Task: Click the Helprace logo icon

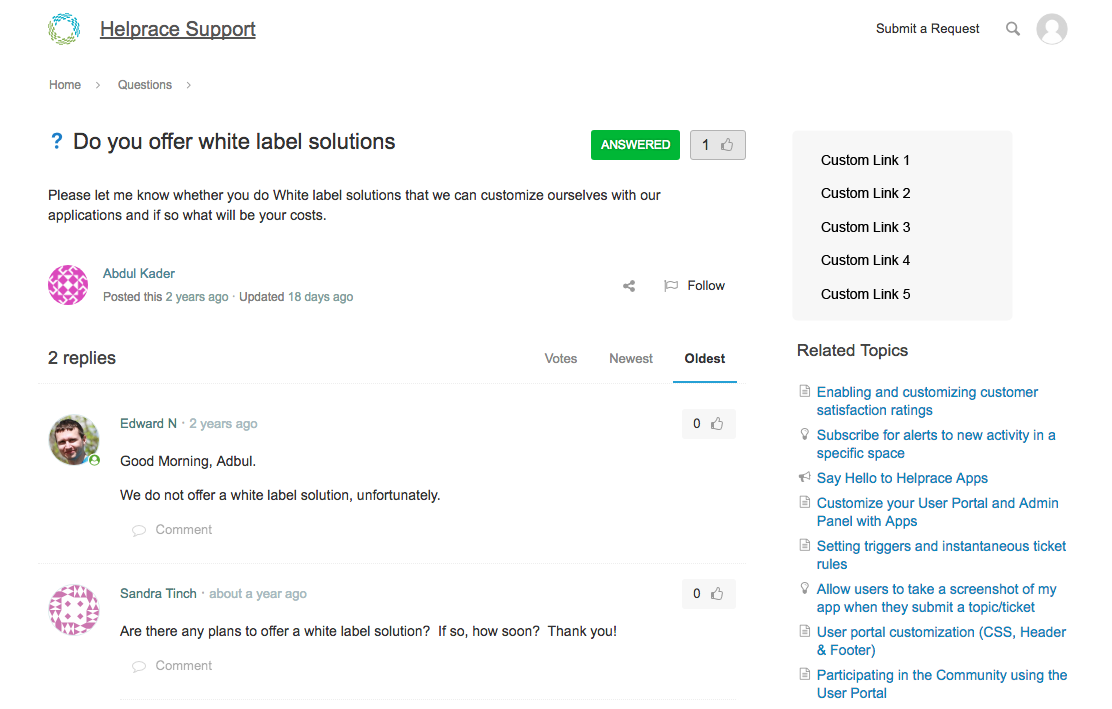Action: pyautogui.click(x=64, y=29)
